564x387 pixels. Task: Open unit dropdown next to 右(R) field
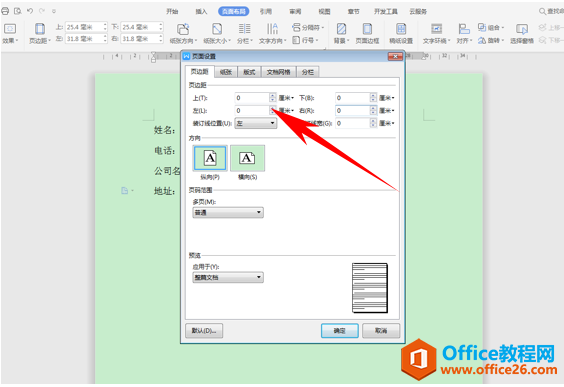point(387,110)
